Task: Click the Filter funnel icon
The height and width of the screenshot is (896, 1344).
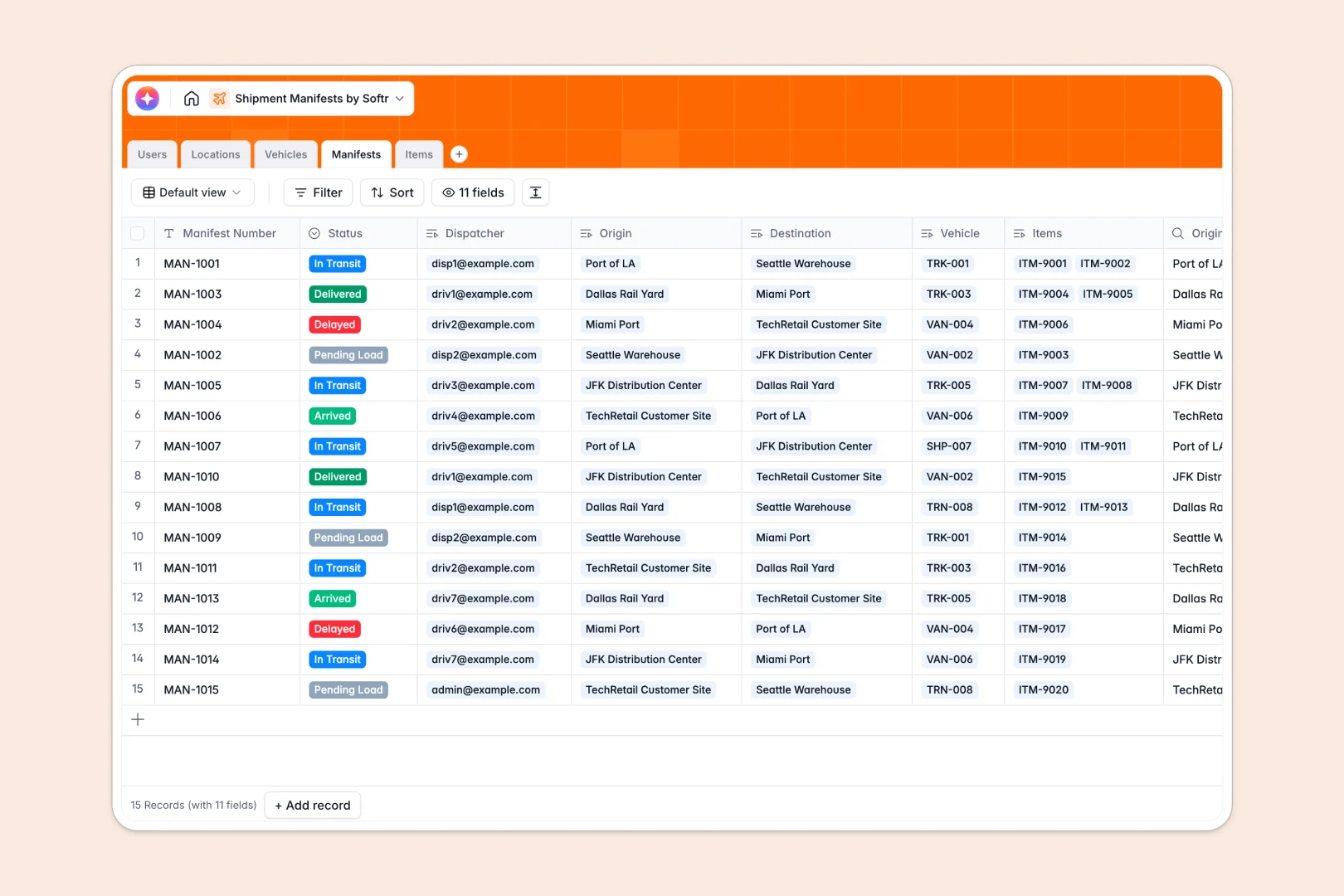Action: (x=301, y=192)
